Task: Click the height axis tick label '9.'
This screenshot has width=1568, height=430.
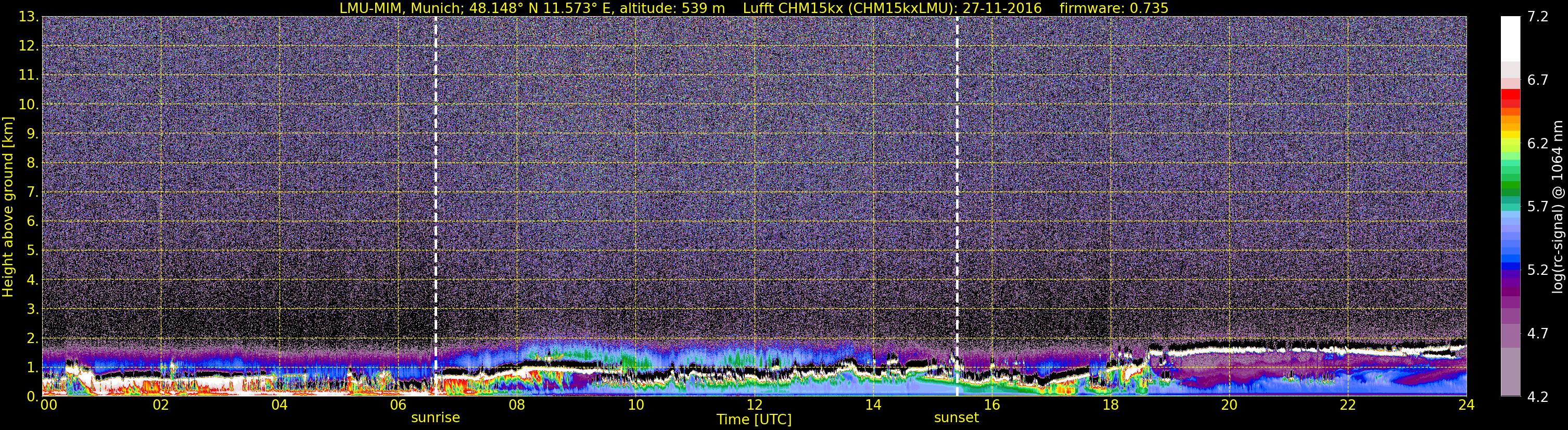Action: coord(32,133)
